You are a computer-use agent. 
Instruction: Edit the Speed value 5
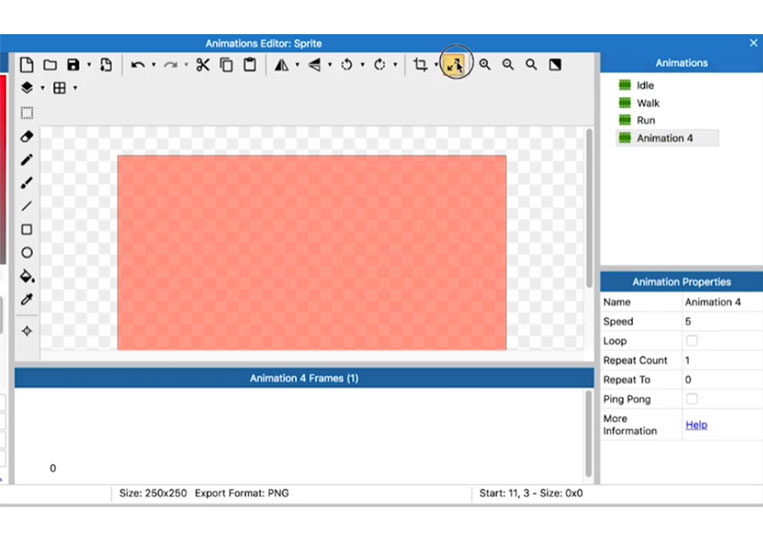coord(722,322)
